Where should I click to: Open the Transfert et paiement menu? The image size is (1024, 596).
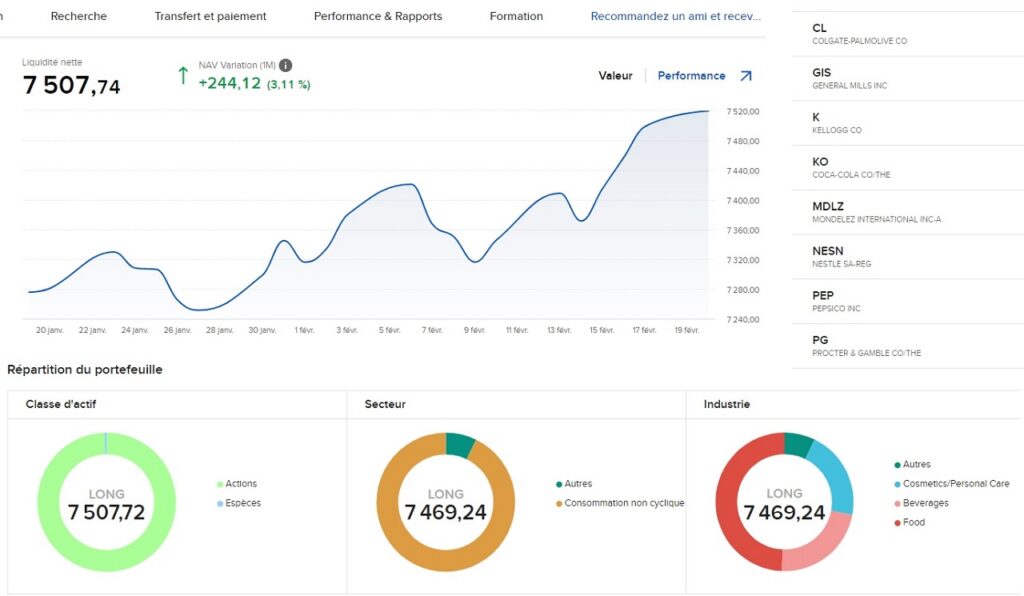pos(210,16)
